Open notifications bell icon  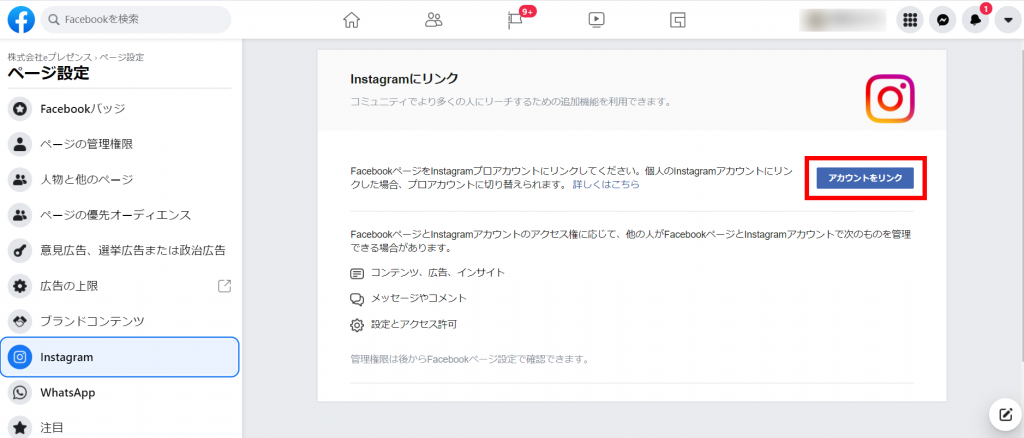pyautogui.click(x=976, y=20)
